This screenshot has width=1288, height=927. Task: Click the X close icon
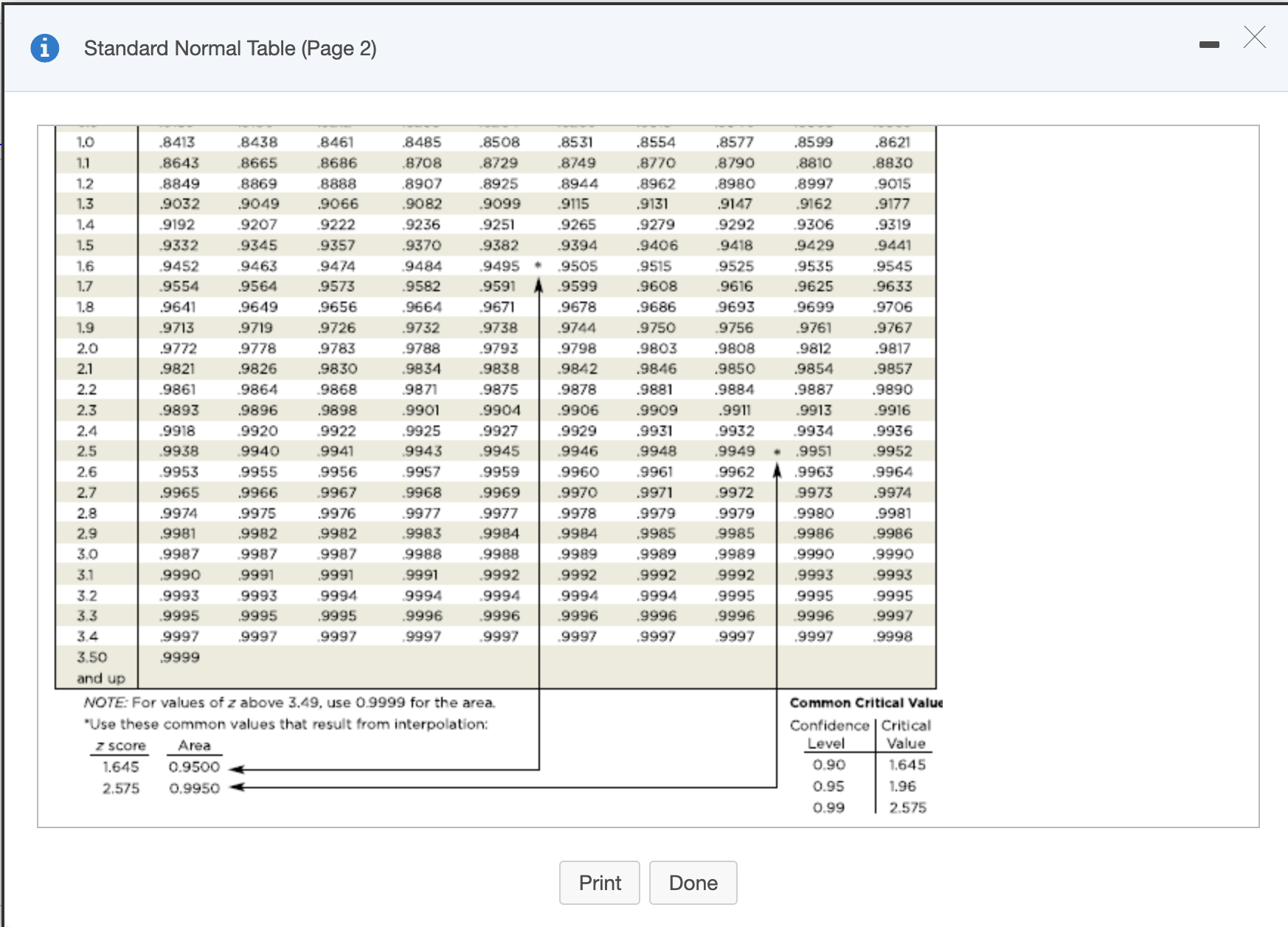click(x=1255, y=38)
